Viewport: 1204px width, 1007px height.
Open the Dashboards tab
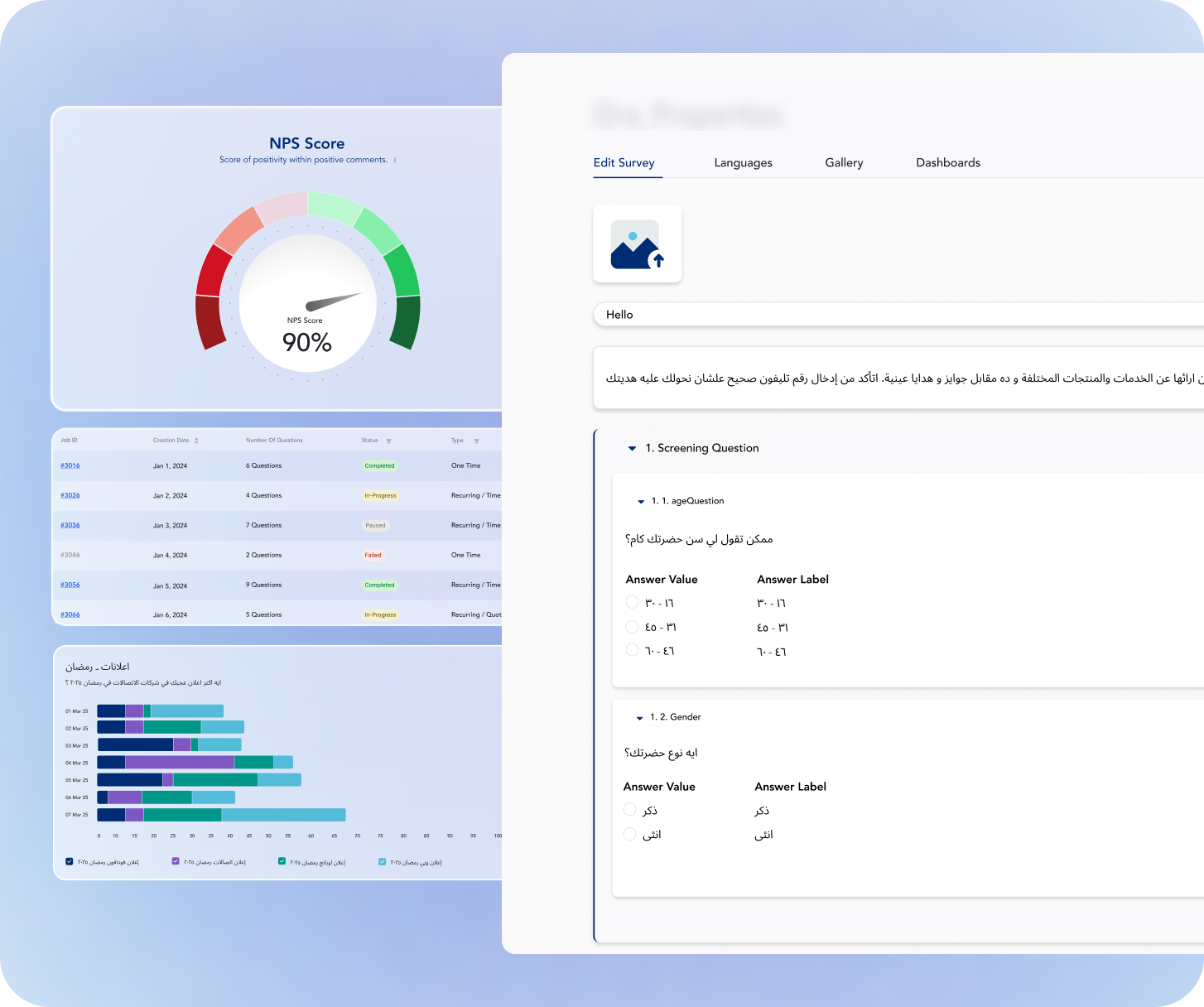click(x=947, y=163)
